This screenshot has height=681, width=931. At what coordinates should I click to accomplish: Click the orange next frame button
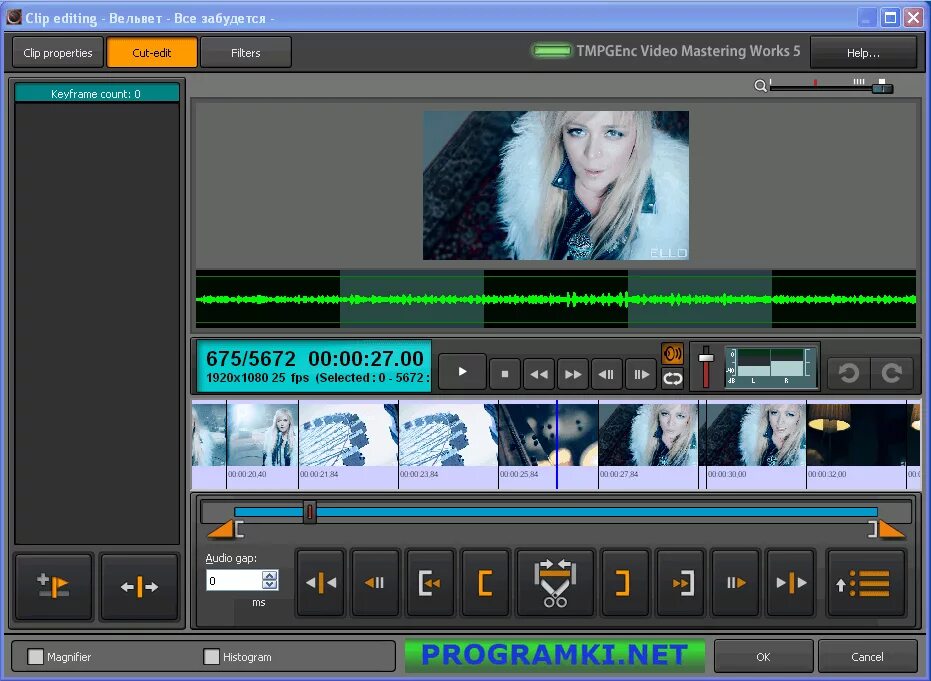coord(736,583)
